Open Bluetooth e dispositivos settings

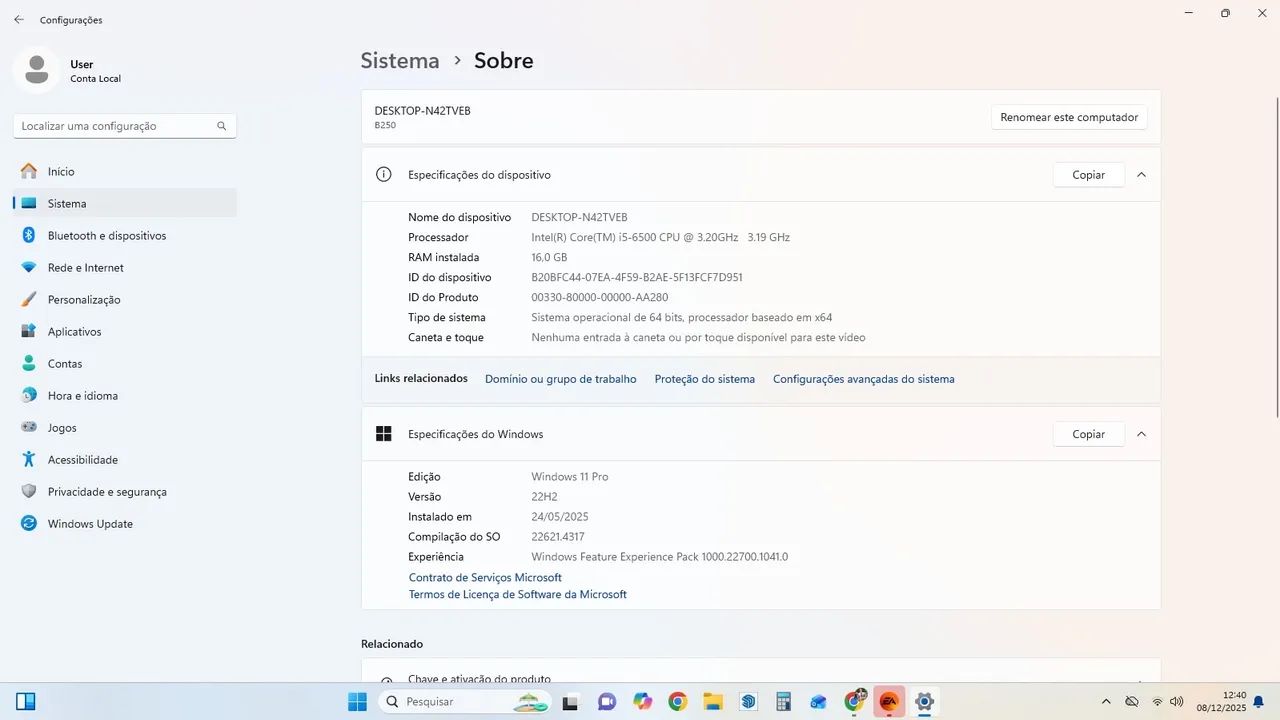tap(106, 236)
